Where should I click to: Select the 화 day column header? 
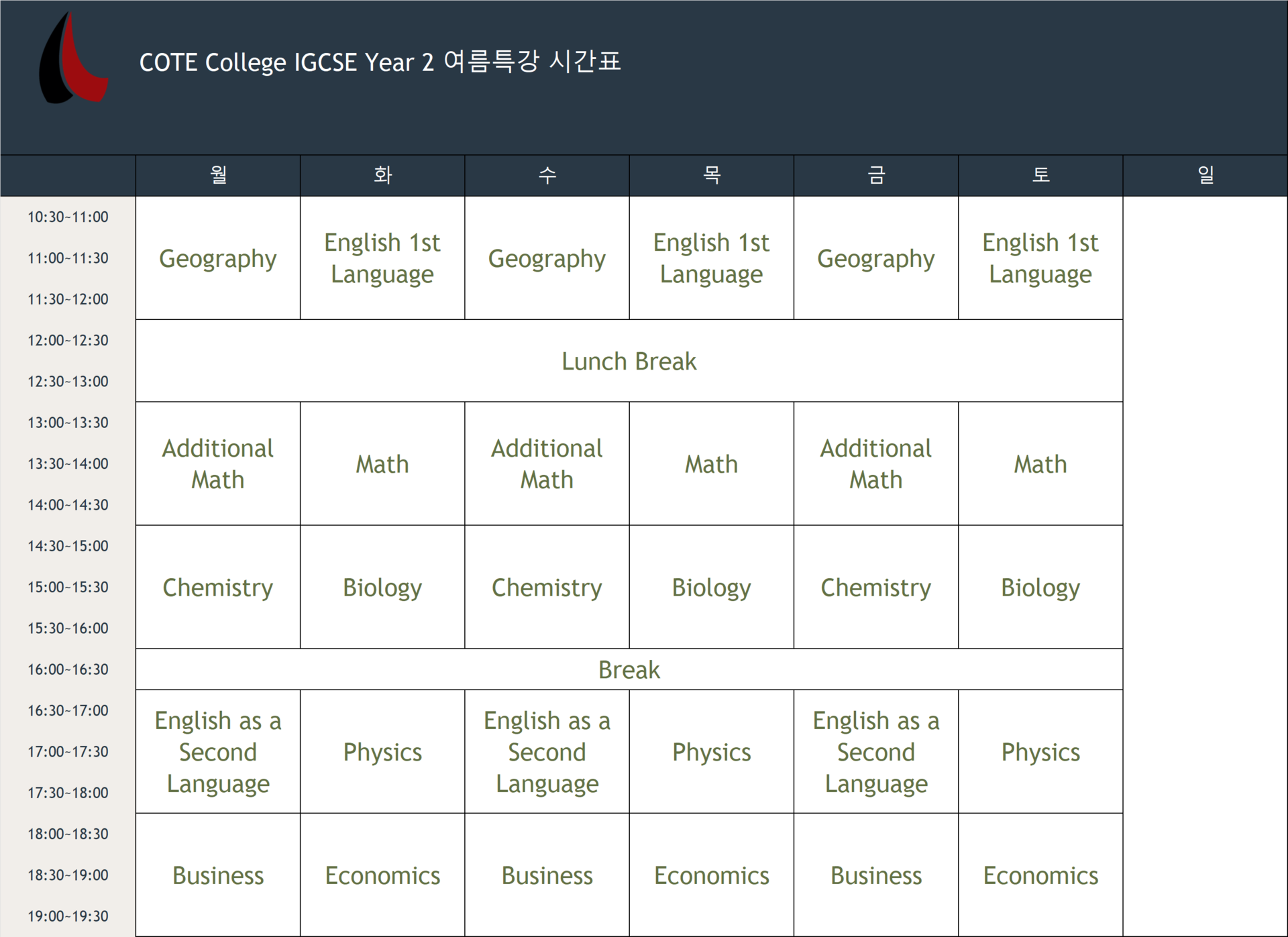(x=382, y=176)
